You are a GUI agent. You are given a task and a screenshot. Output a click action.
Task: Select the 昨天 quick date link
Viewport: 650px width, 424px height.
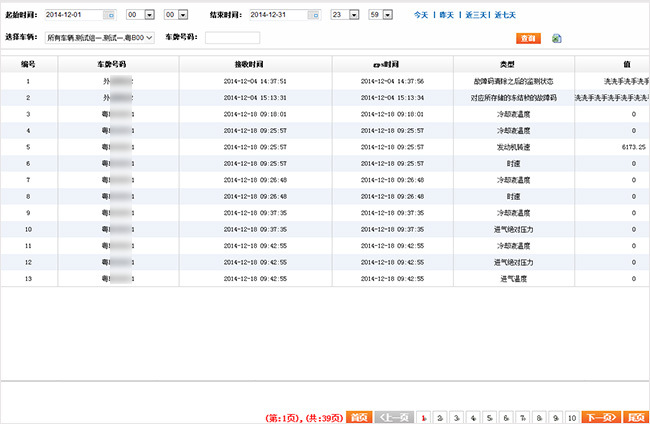tap(446, 15)
